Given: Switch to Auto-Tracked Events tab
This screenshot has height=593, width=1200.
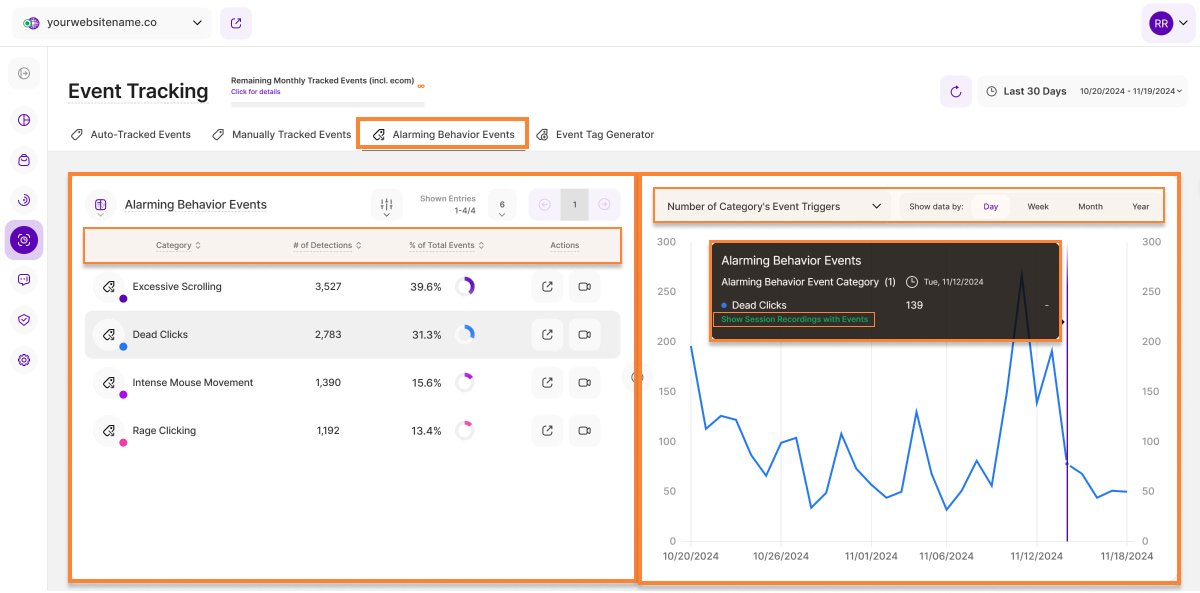Looking at the screenshot, I should 131,134.
